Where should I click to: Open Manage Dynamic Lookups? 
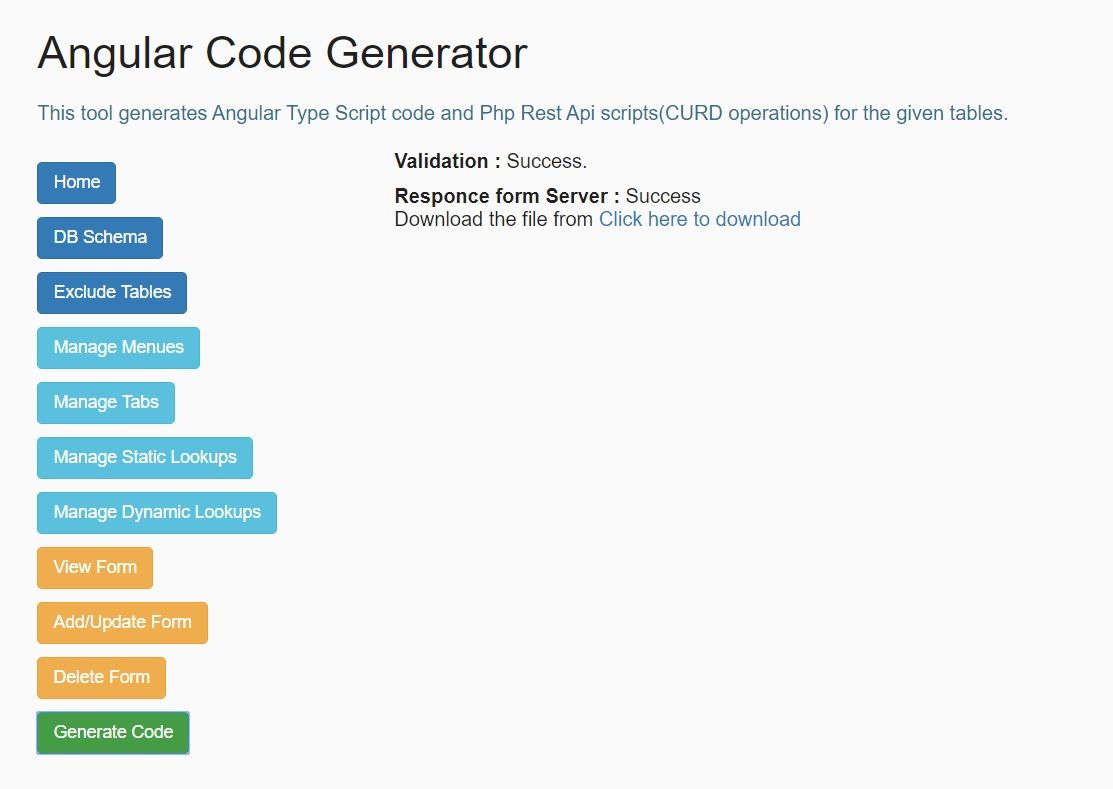tap(157, 512)
